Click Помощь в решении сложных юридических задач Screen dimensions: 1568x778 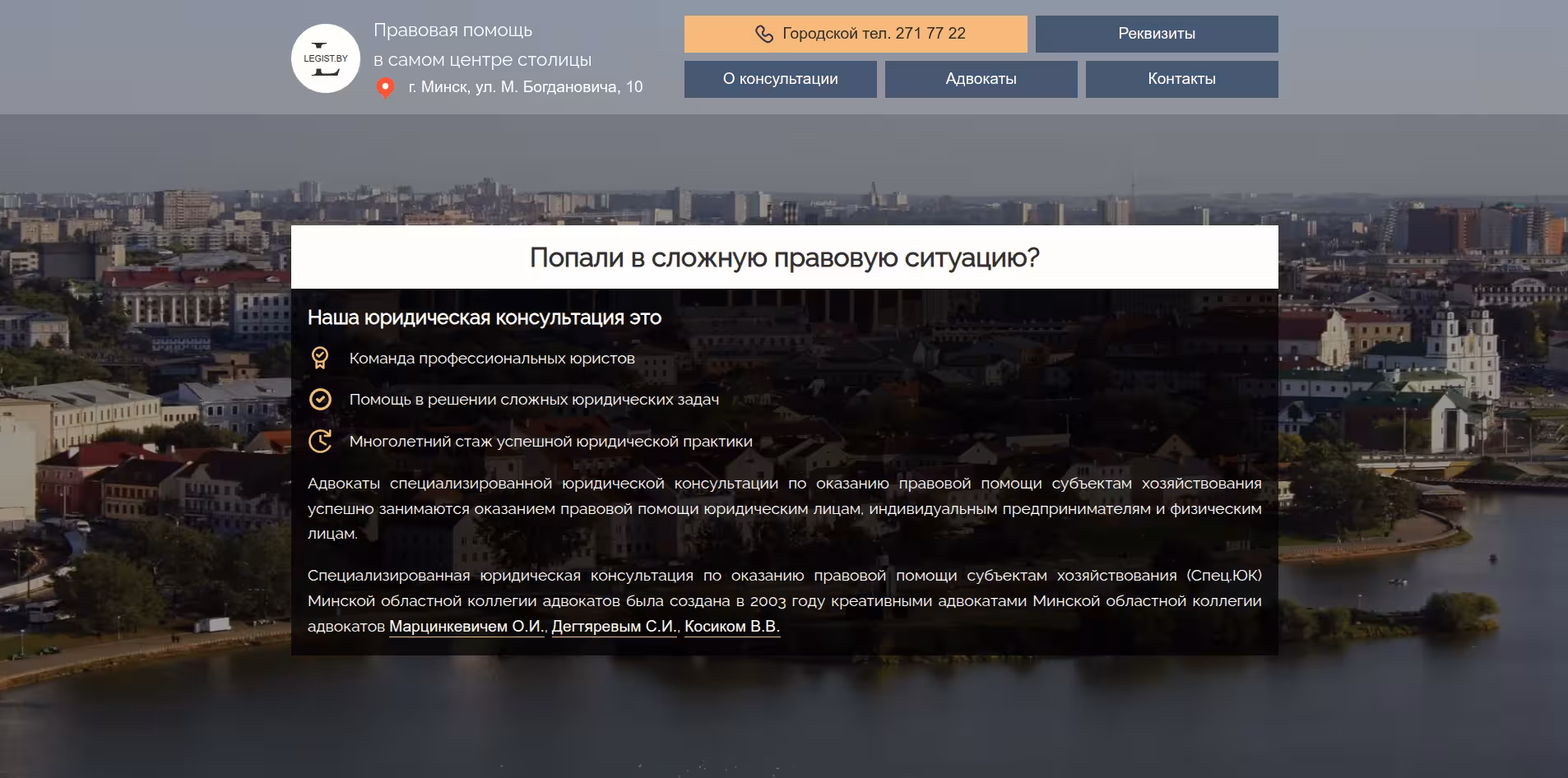534,400
